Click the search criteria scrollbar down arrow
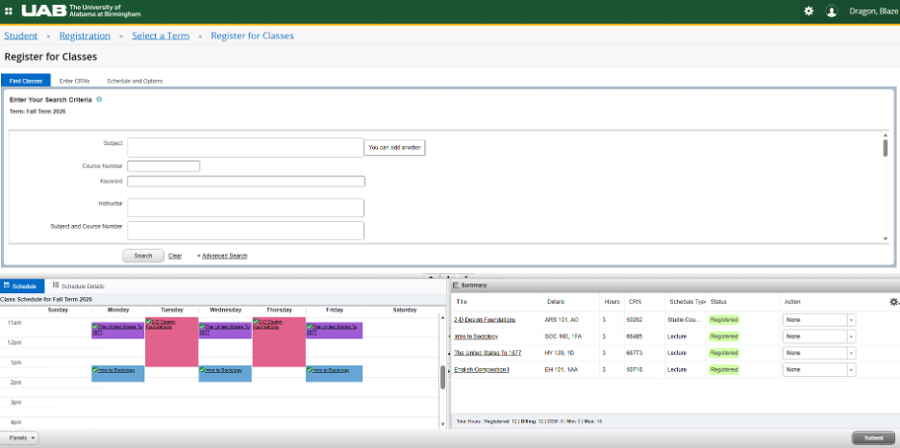Screen dimensions: 900x448 click(886, 239)
